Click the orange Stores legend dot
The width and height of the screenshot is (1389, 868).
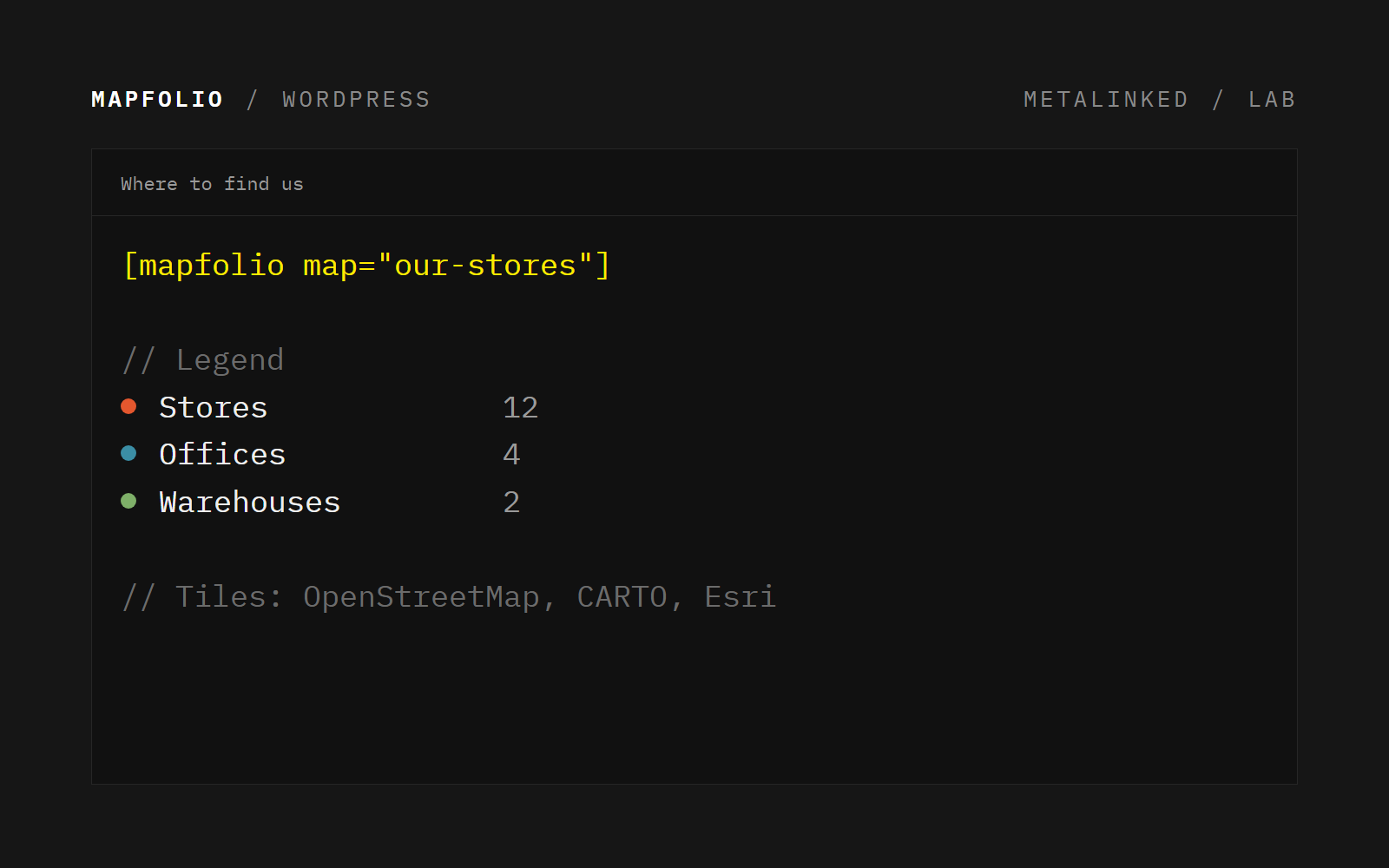click(128, 406)
